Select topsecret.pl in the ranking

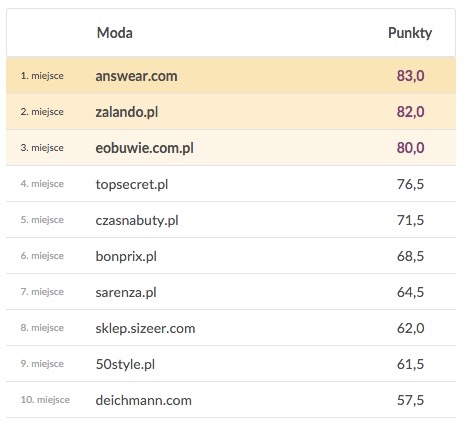tap(132, 184)
